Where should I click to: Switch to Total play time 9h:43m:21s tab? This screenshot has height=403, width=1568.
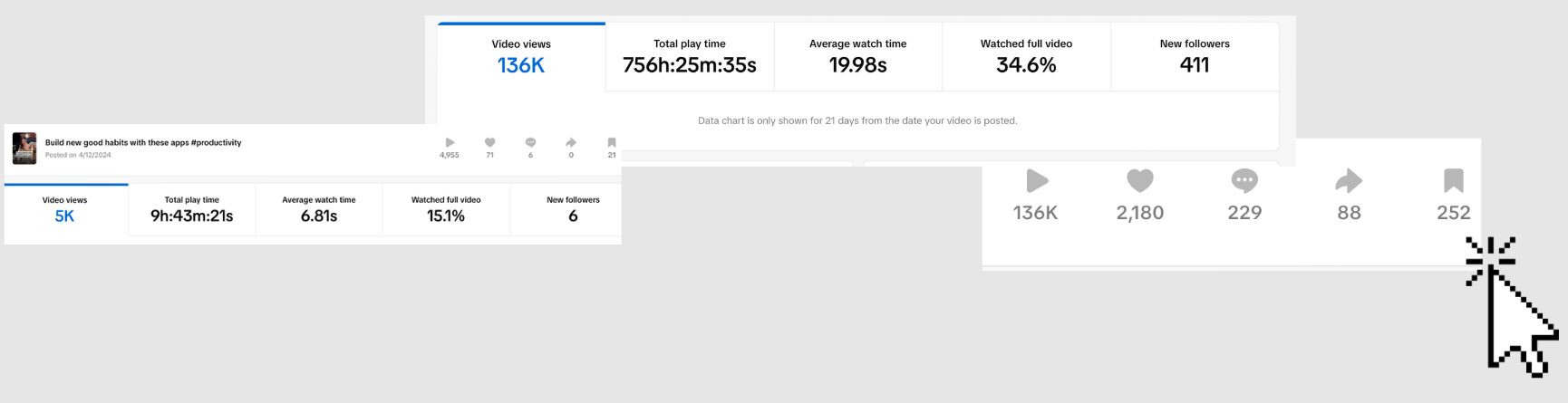tap(192, 209)
